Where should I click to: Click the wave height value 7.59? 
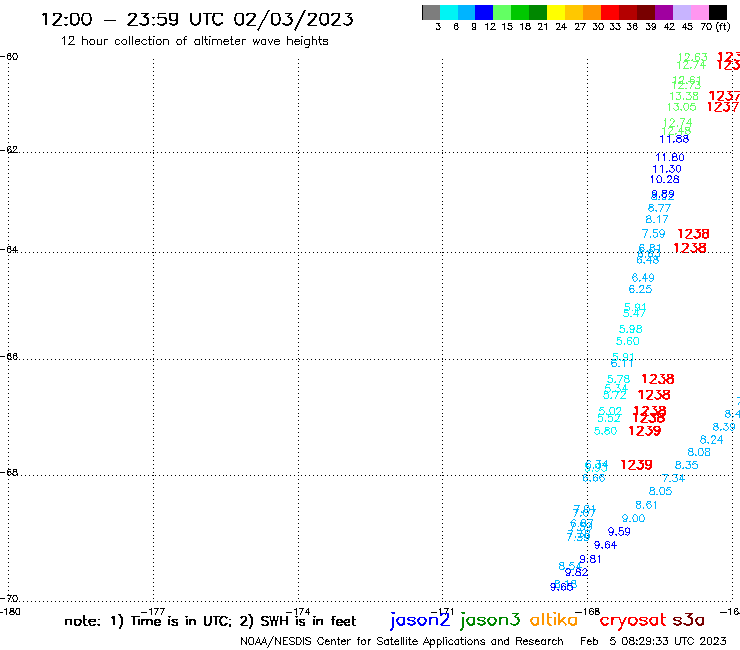pyautogui.click(x=653, y=234)
